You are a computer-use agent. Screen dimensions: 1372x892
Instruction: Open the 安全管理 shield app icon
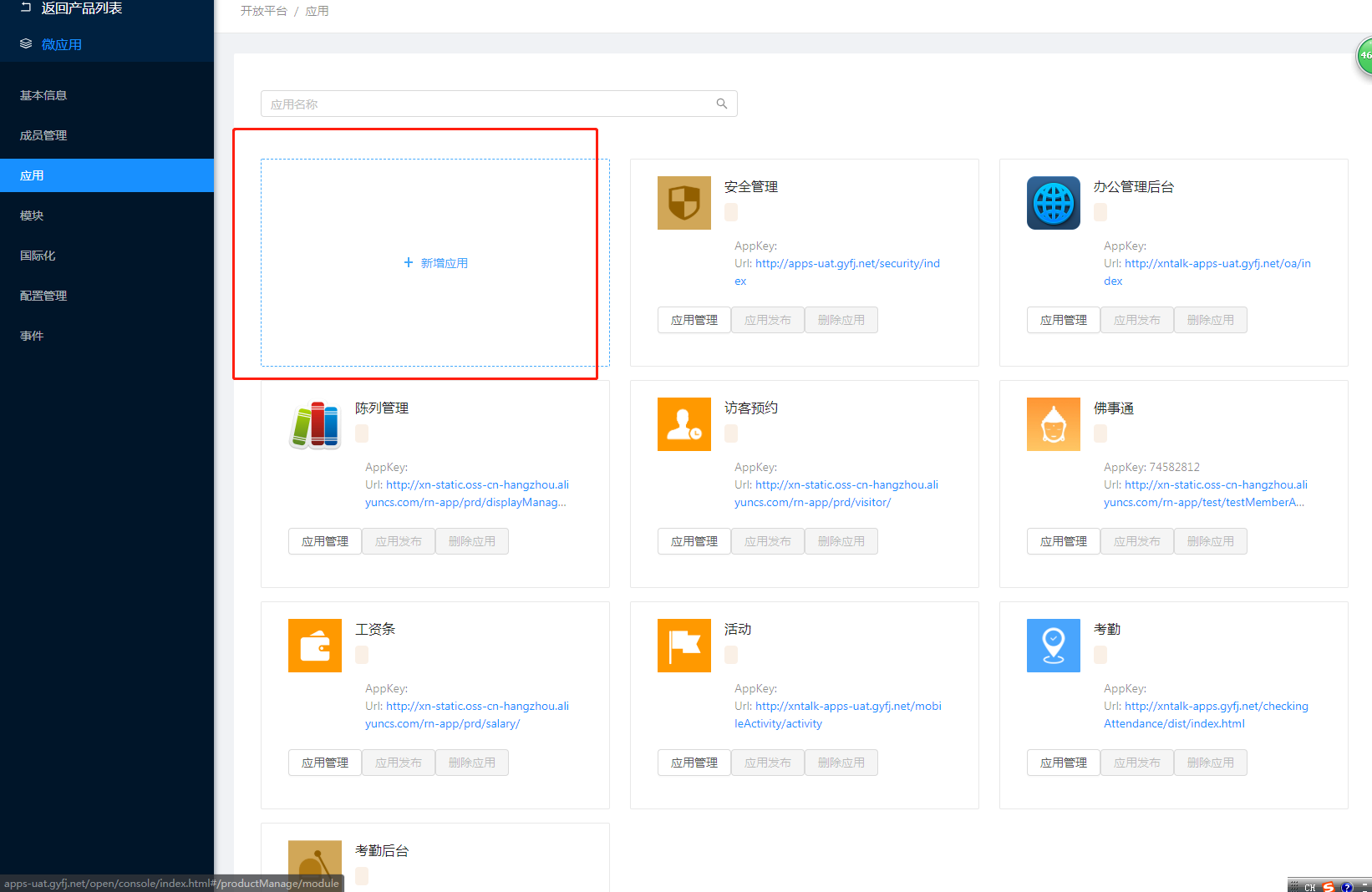pos(684,203)
